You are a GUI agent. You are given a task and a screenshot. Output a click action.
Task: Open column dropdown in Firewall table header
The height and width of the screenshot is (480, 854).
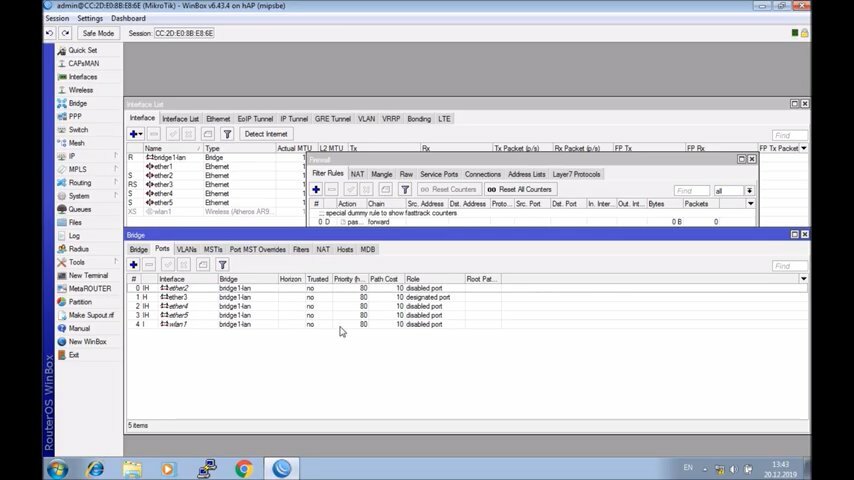coord(751,204)
